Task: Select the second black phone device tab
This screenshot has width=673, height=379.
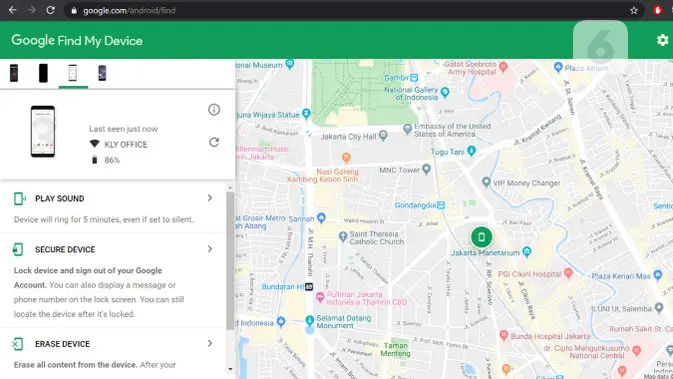Action: coord(43,73)
